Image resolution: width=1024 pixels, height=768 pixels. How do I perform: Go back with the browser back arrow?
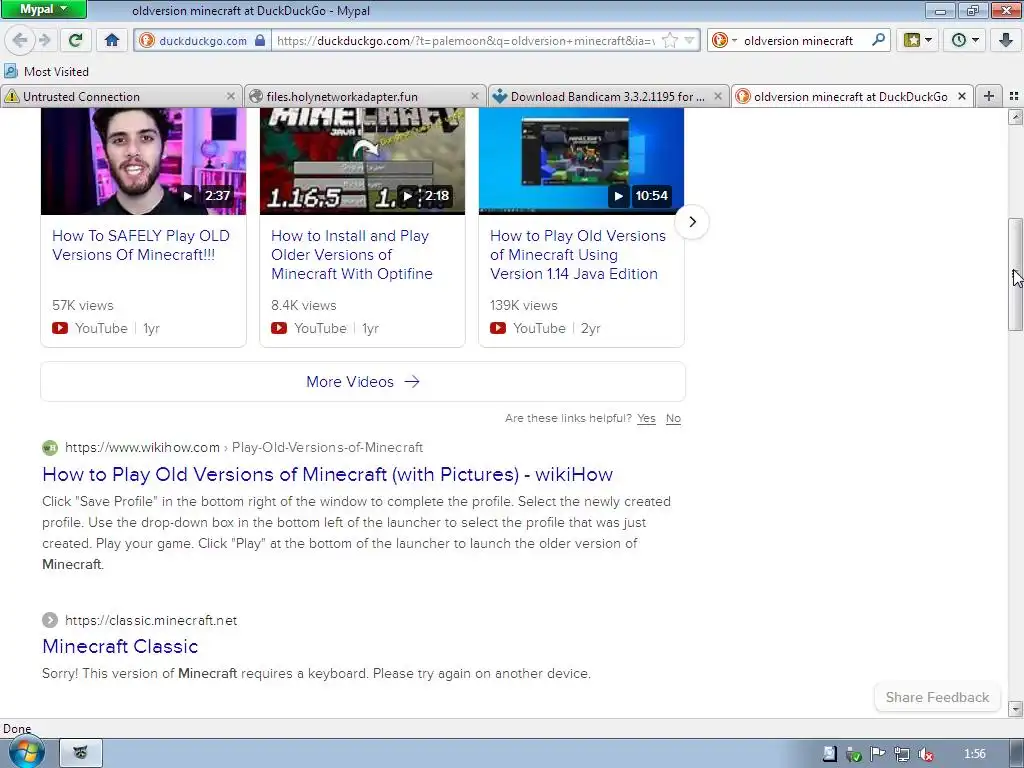(x=20, y=40)
